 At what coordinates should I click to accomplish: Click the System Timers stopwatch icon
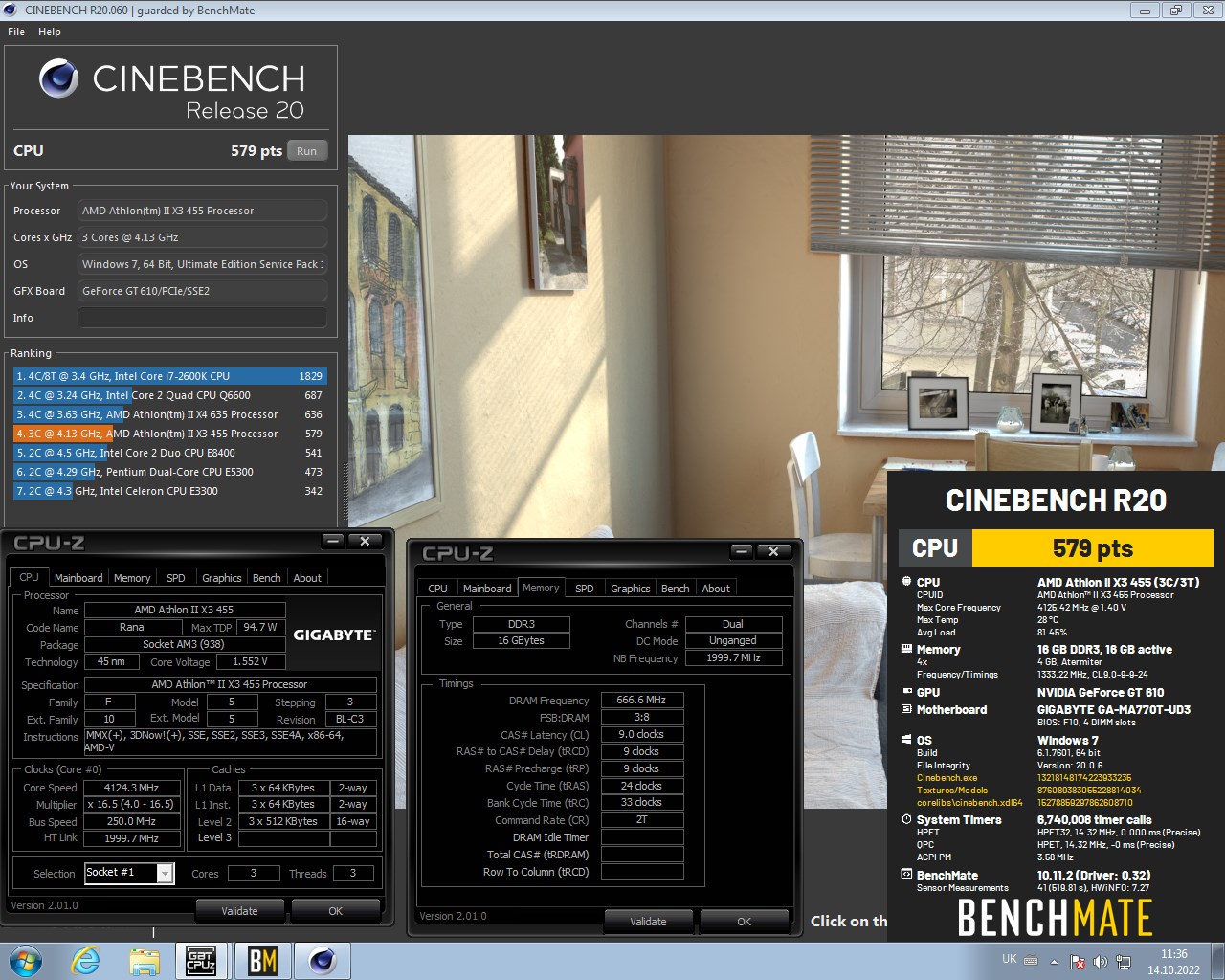click(906, 819)
